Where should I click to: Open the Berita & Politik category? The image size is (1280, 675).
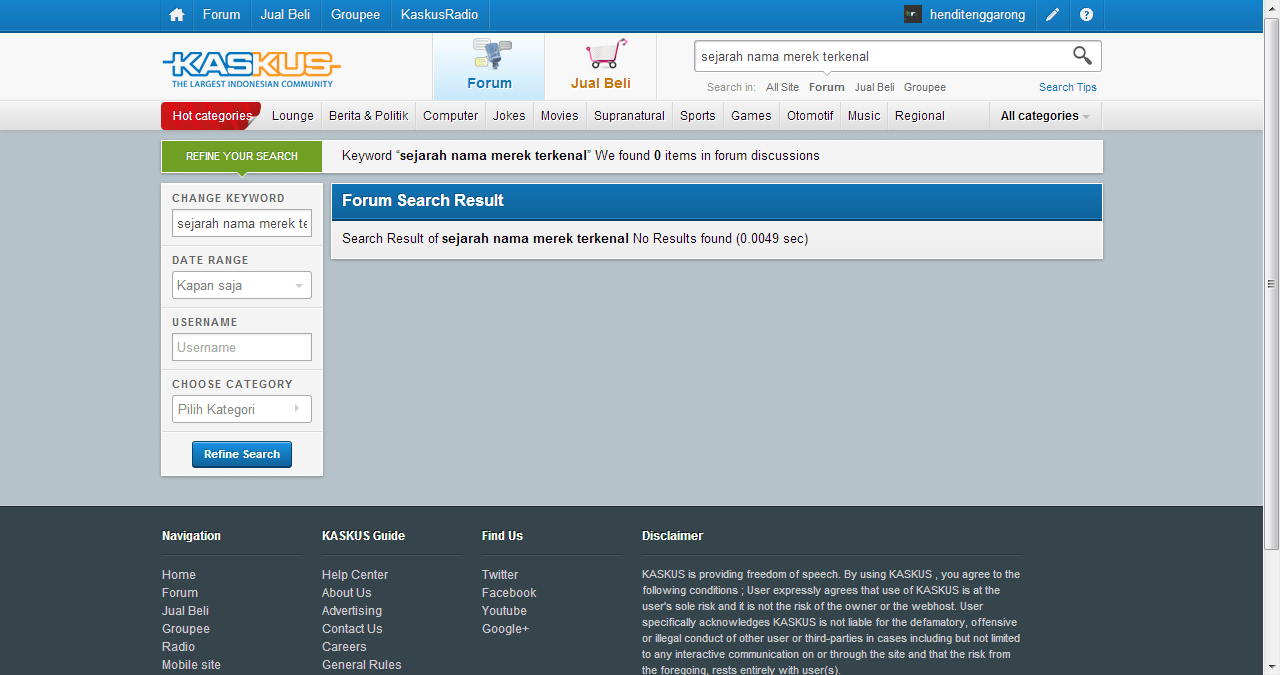(x=368, y=116)
